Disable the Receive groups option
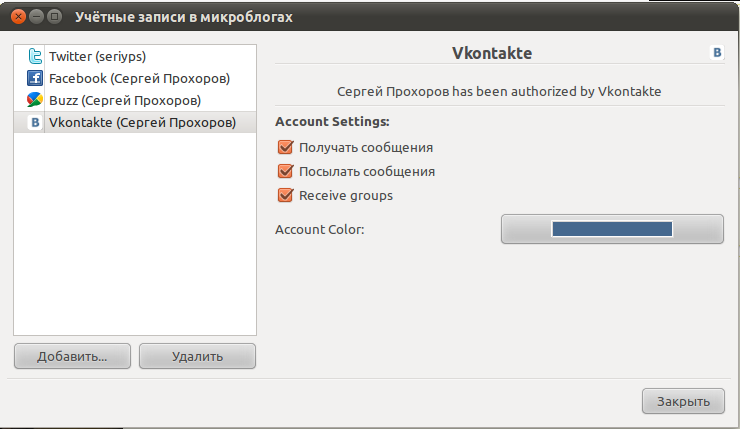 coord(286,195)
